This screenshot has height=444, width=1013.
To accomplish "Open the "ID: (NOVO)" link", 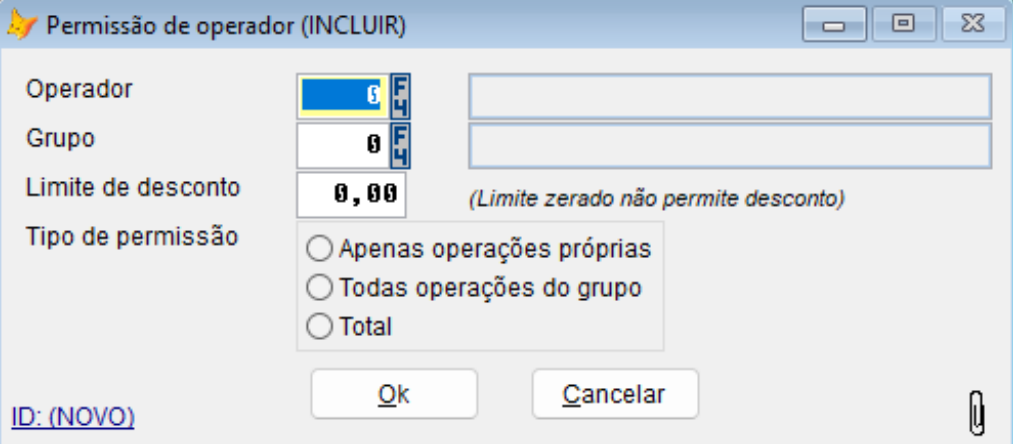I will [x=72, y=416].
